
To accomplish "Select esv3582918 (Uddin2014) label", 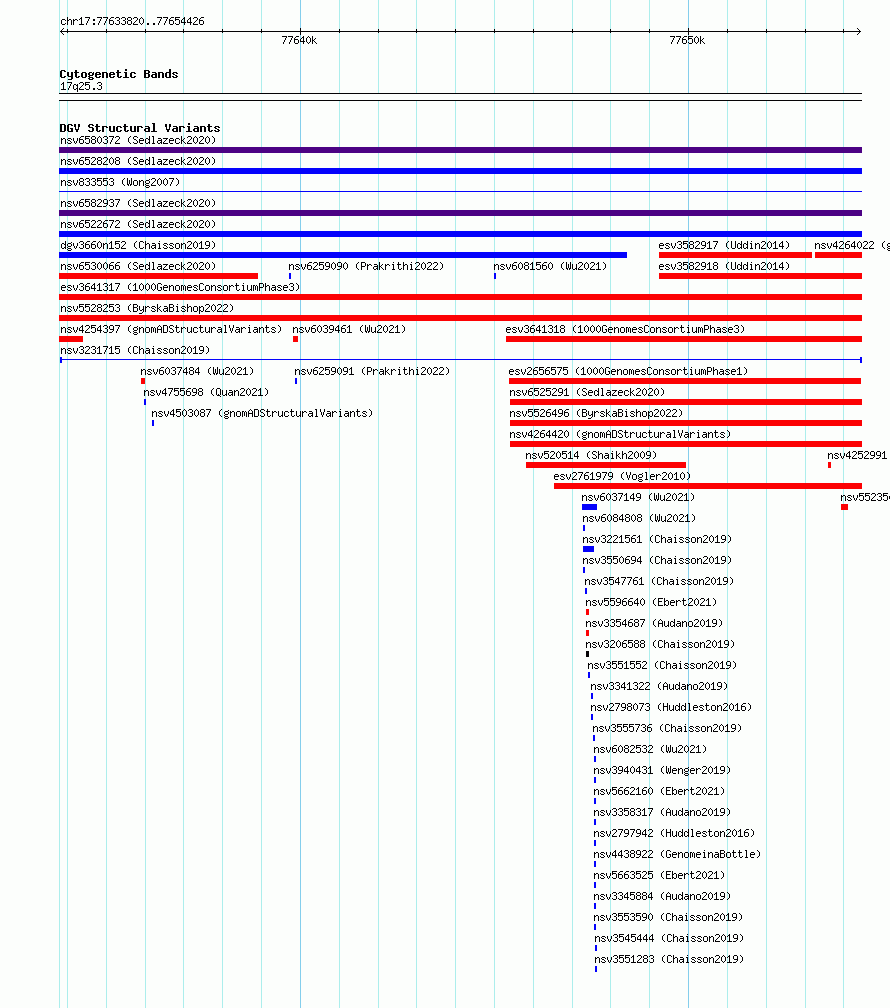I will pos(724,266).
